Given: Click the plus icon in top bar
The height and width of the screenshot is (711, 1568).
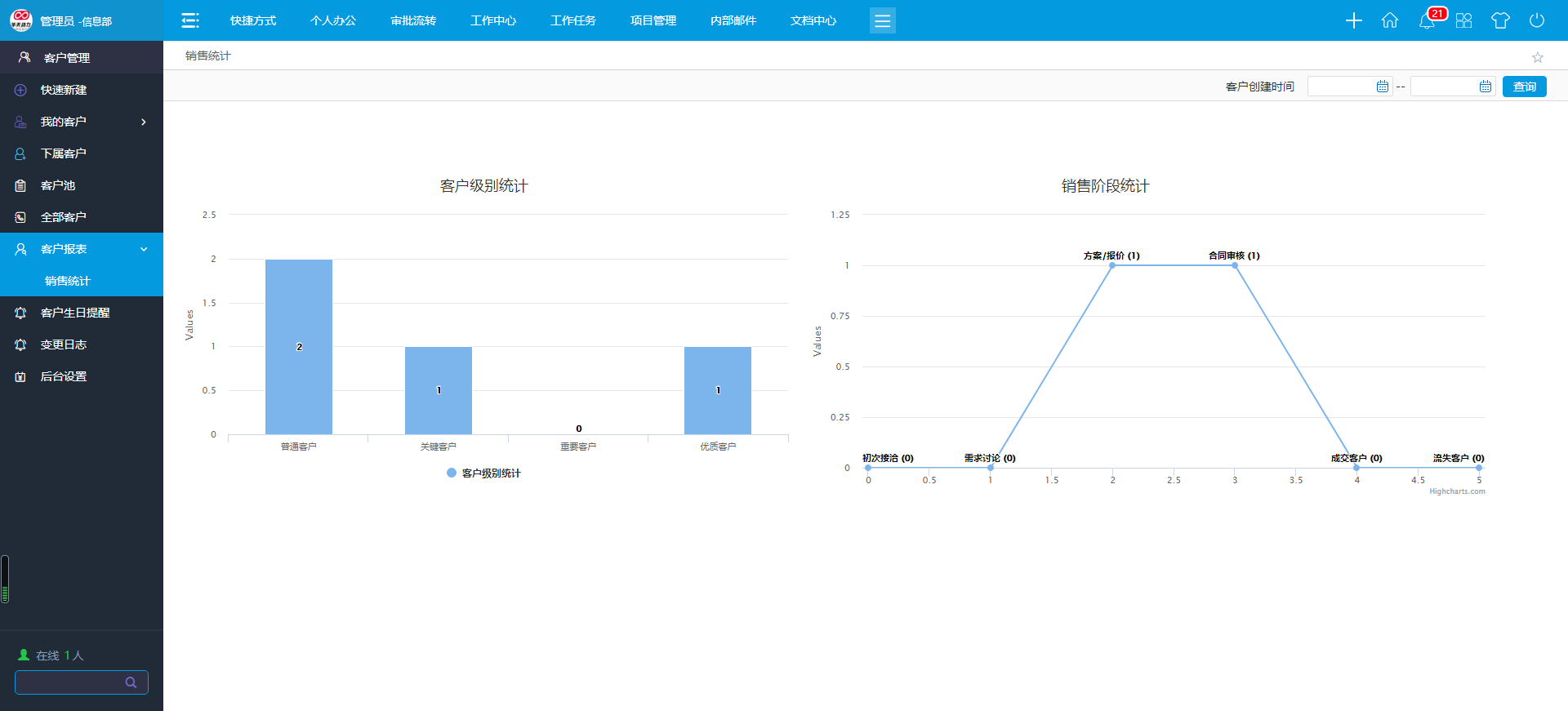Looking at the screenshot, I should pyautogui.click(x=1353, y=20).
